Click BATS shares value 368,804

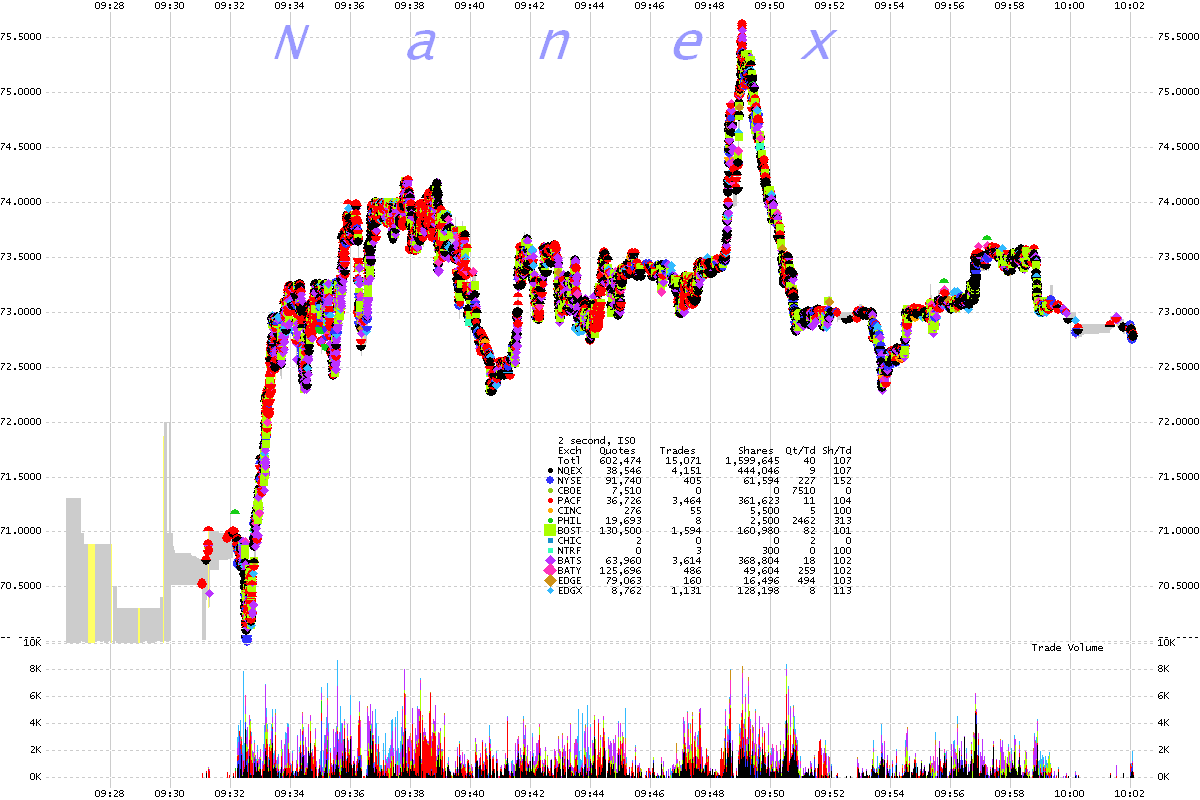[758, 561]
